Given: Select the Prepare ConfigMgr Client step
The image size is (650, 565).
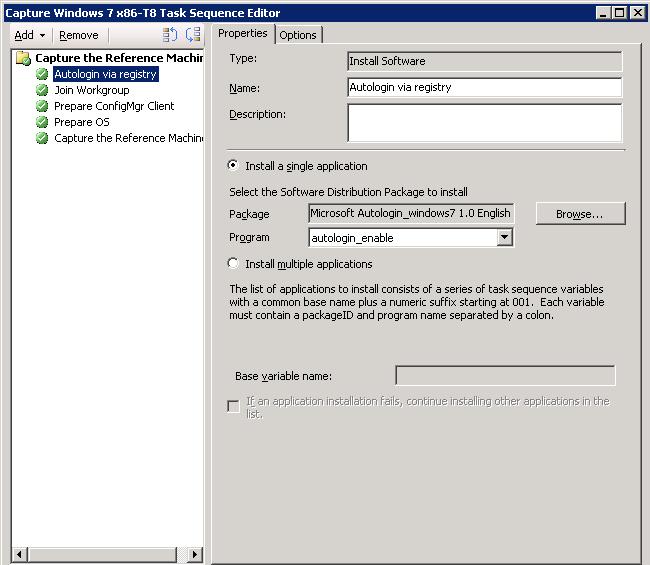Looking at the screenshot, I should tap(114, 106).
